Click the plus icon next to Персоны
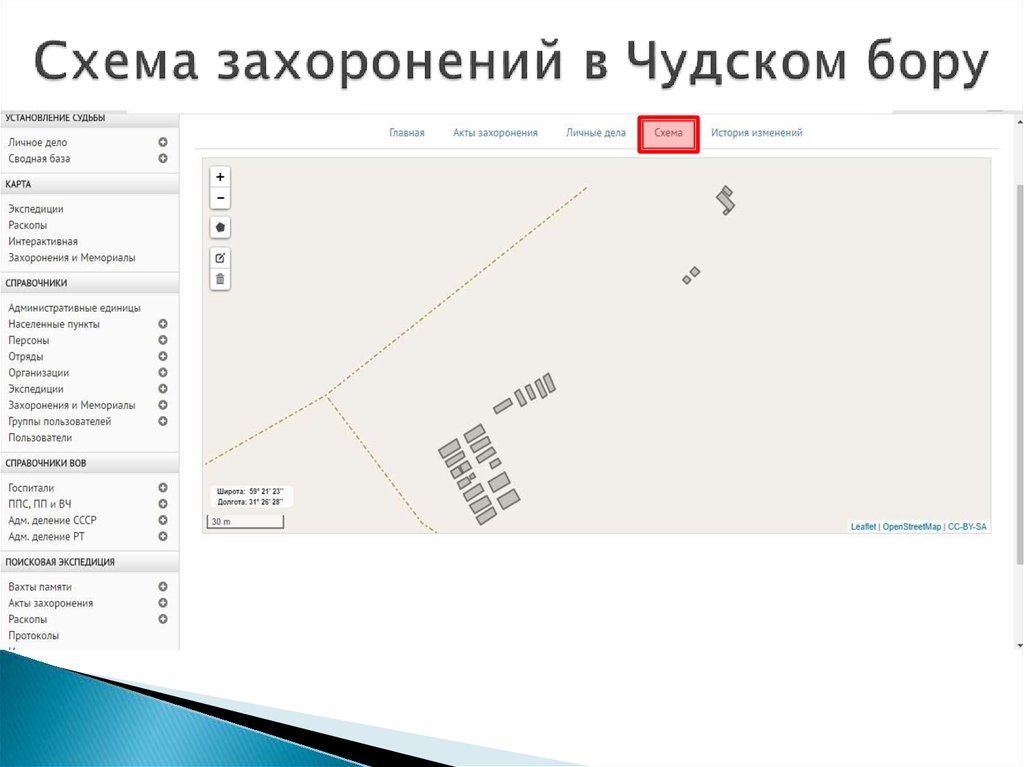This screenshot has width=1024, height=767. click(162, 340)
